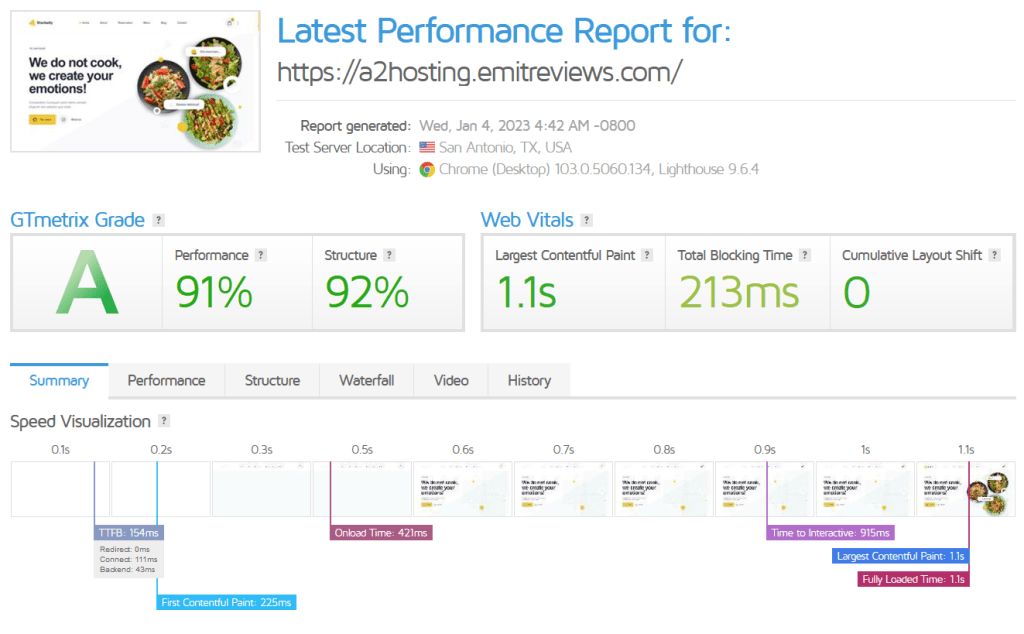View the History tab
This screenshot has height=634, width=1024.
[529, 381]
